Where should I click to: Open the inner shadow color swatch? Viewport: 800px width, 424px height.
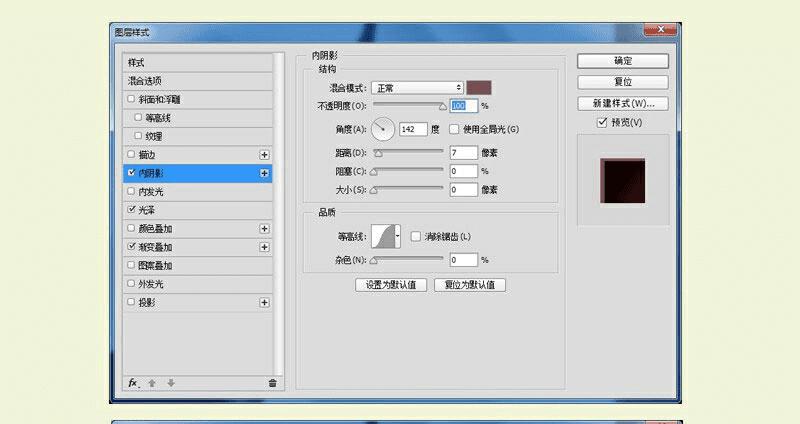click(479, 88)
